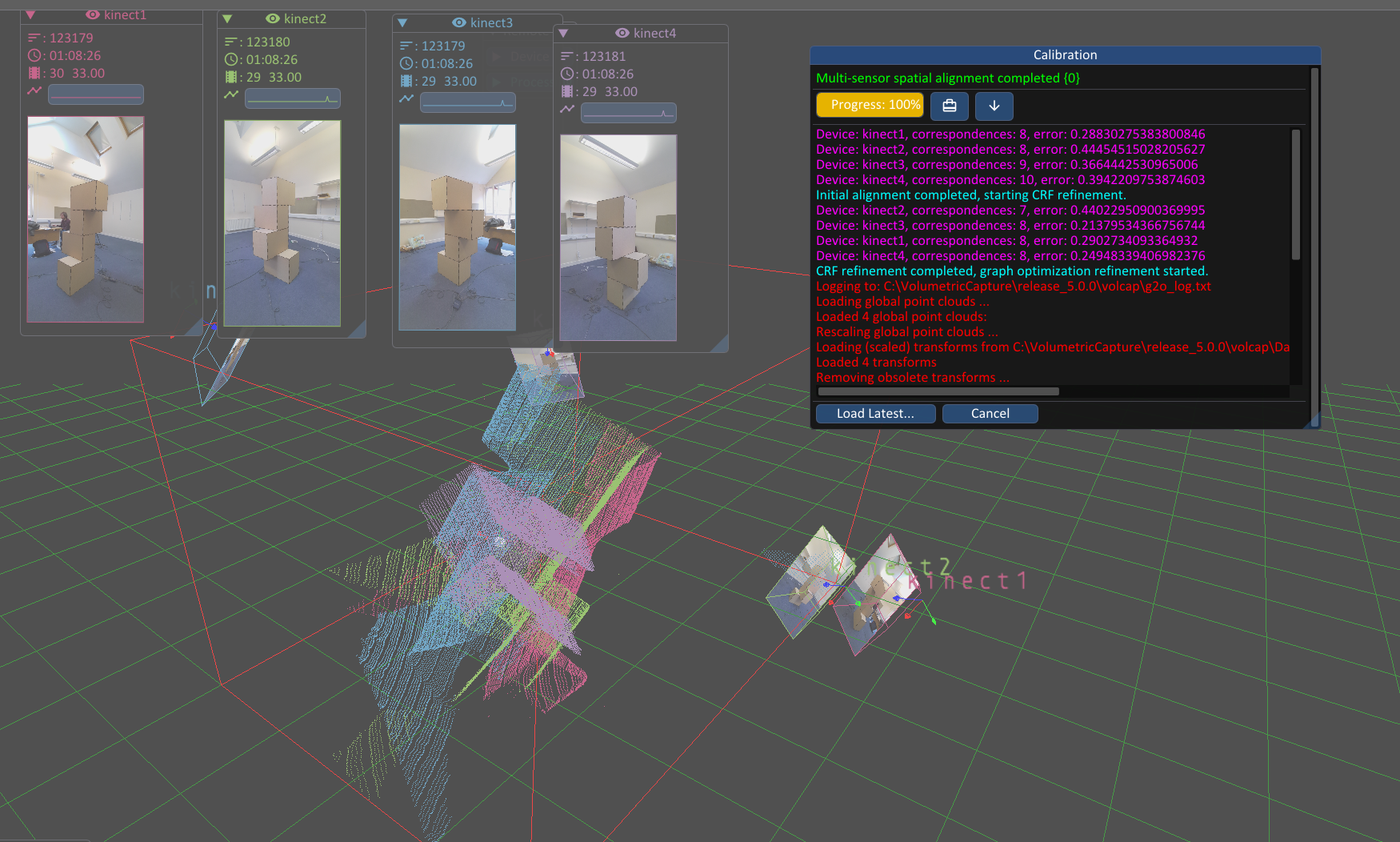Click the yellow Progress 100% indicator

tap(869, 104)
